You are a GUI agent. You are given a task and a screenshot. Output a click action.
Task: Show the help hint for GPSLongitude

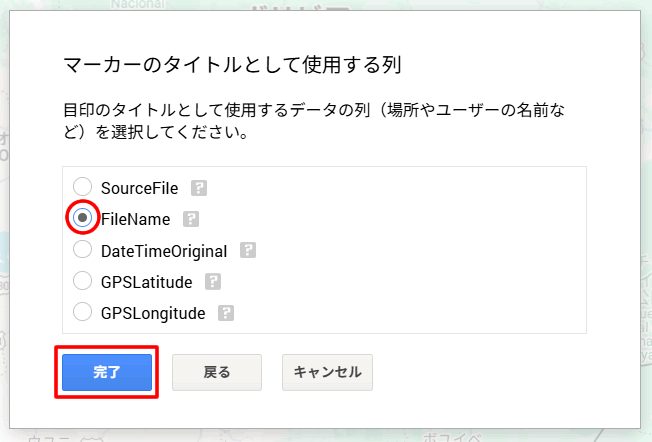(226, 313)
